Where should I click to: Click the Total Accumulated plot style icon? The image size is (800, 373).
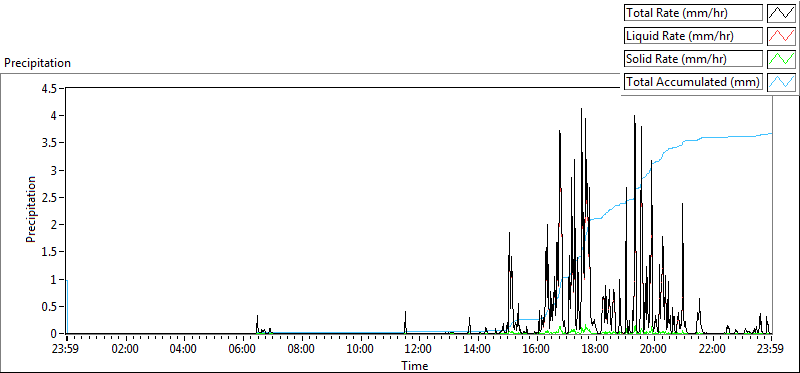(x=782, y=82)
